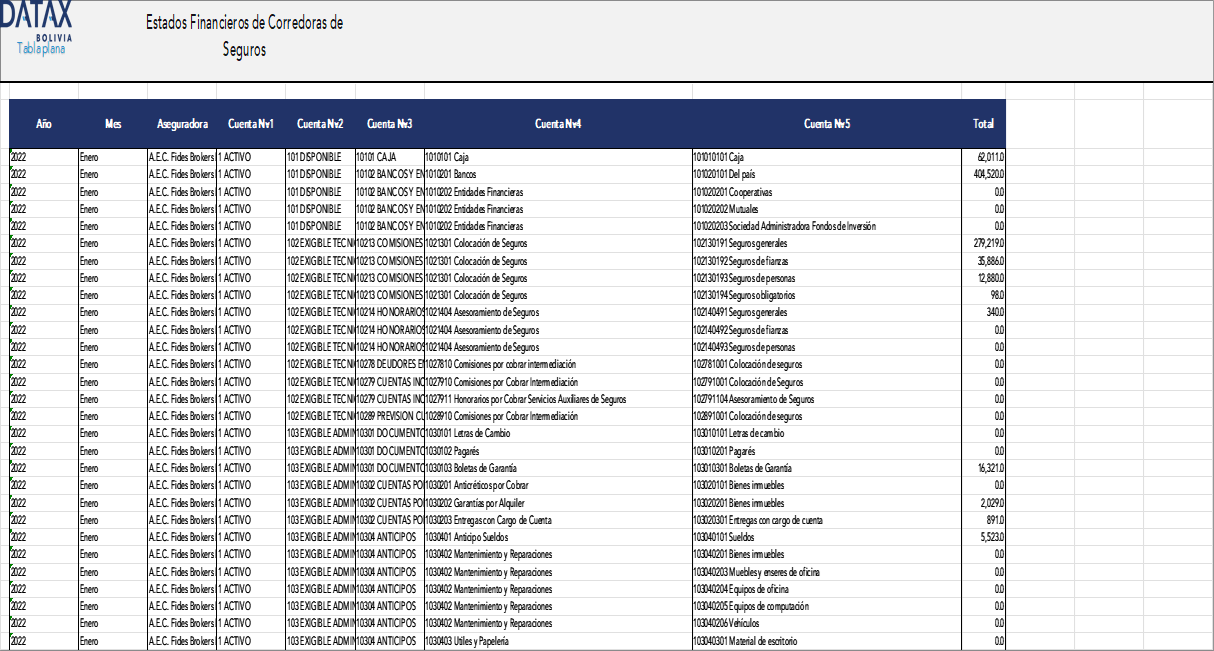
Task: Select the Estados Financieros de Corredoras title
Action: (x=244, y=36)
